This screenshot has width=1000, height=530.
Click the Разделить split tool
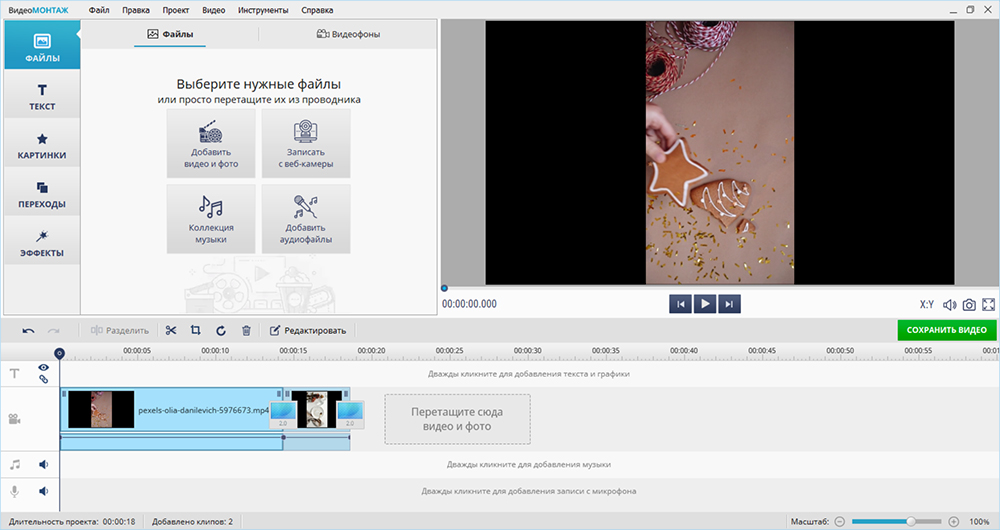tap(119, 330)
